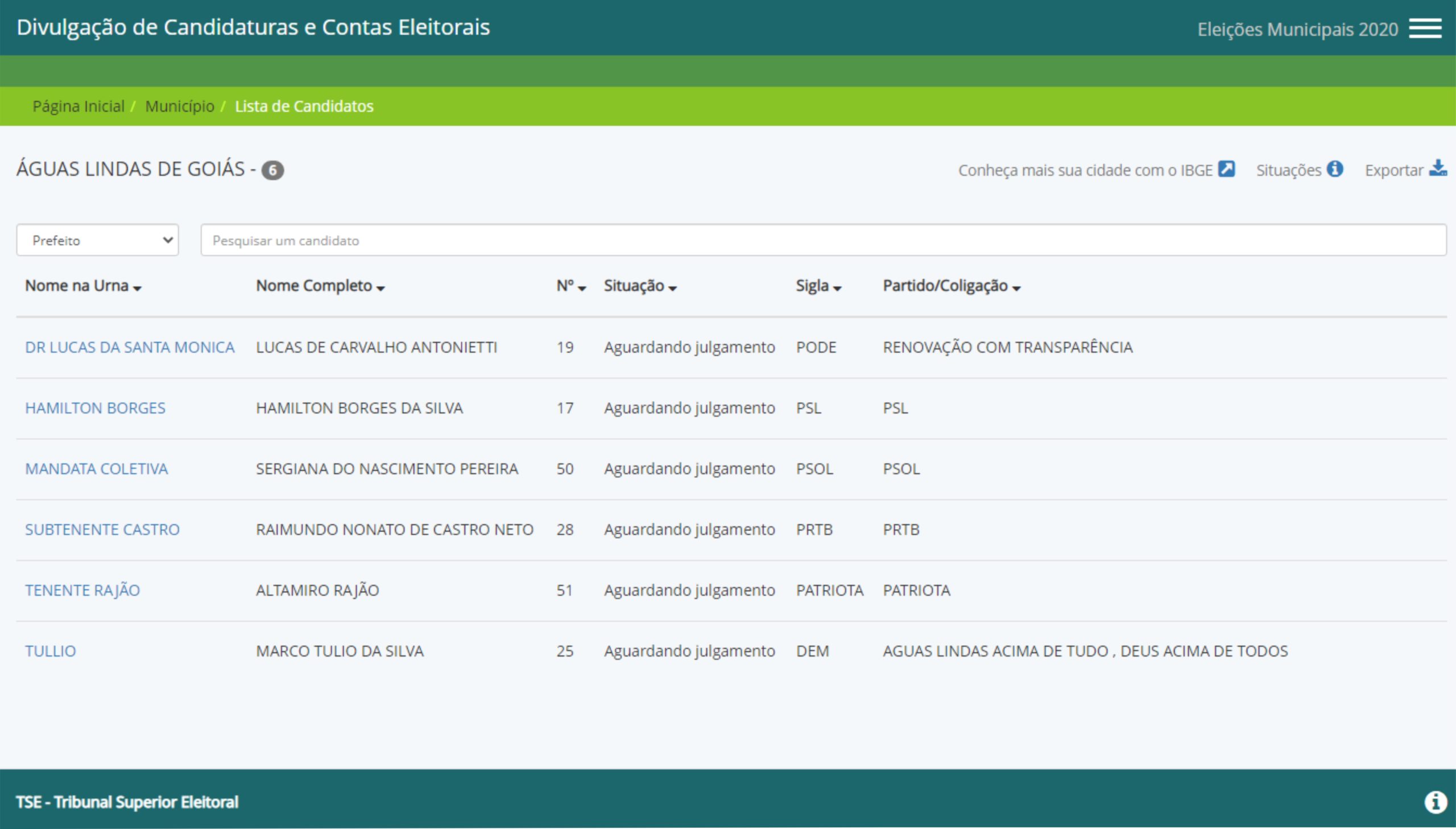Click number 28 in SUBTENENTE CASTRO row

coord(565,530)
